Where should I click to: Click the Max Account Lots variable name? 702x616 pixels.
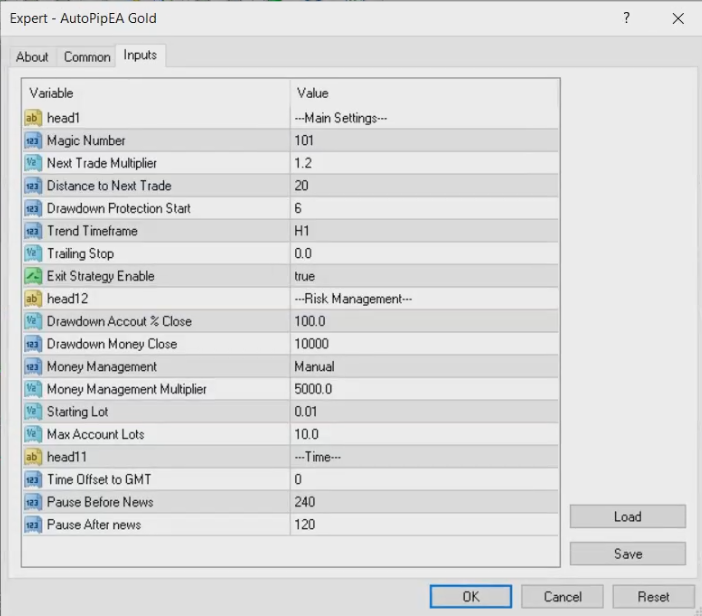point(96,434)
